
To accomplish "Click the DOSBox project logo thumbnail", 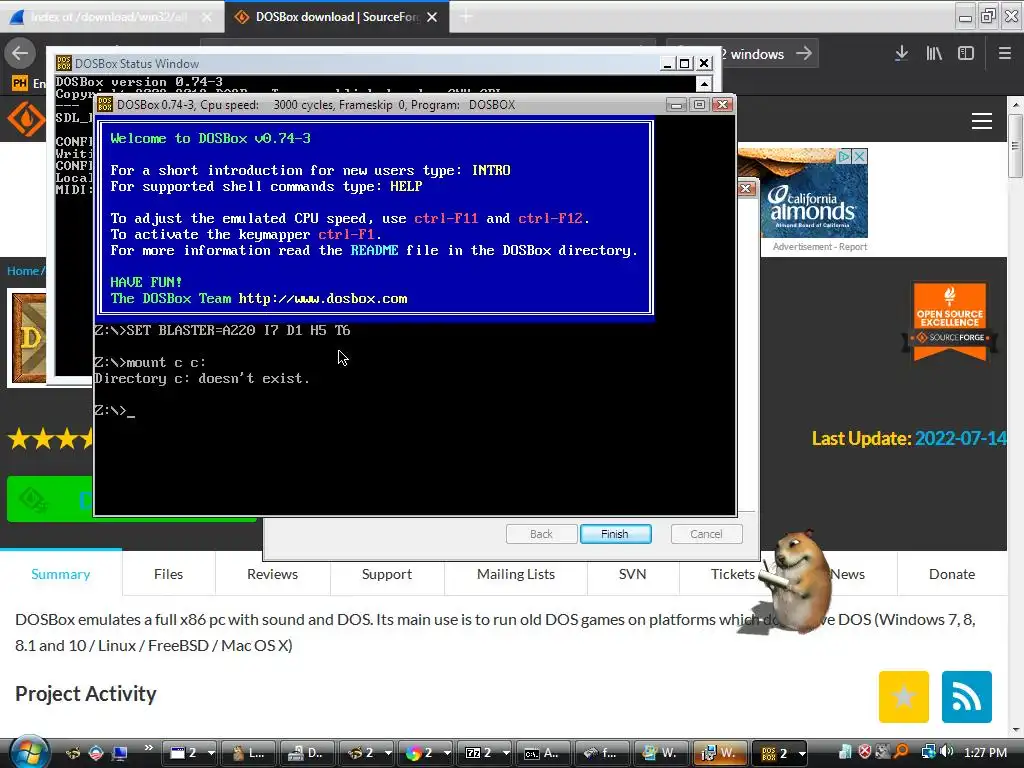I will [29, 338].
